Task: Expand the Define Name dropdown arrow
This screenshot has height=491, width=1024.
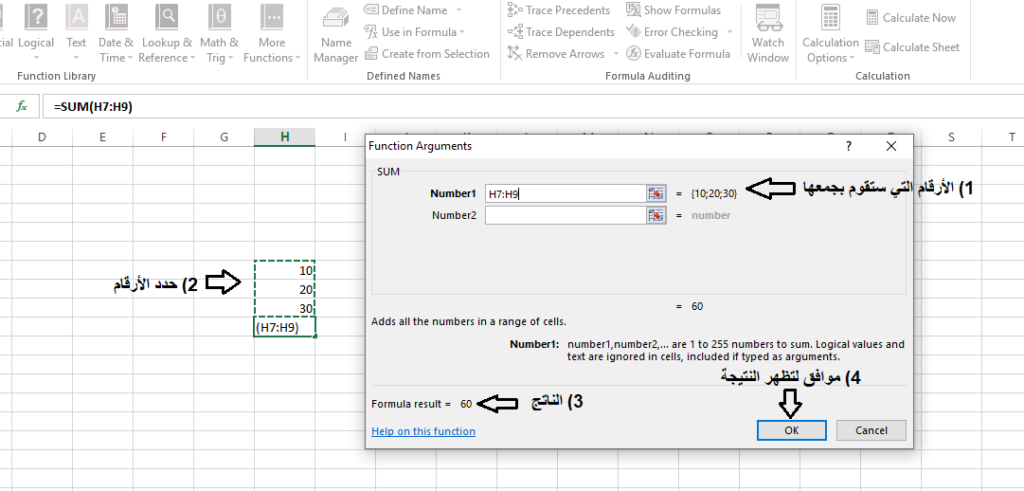Action: click(458, 10)
